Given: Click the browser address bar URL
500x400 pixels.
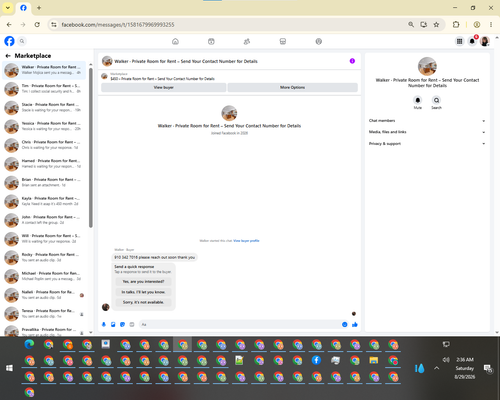Looking at the screenshot, I should pyautogui.click(x=118, y=25).
